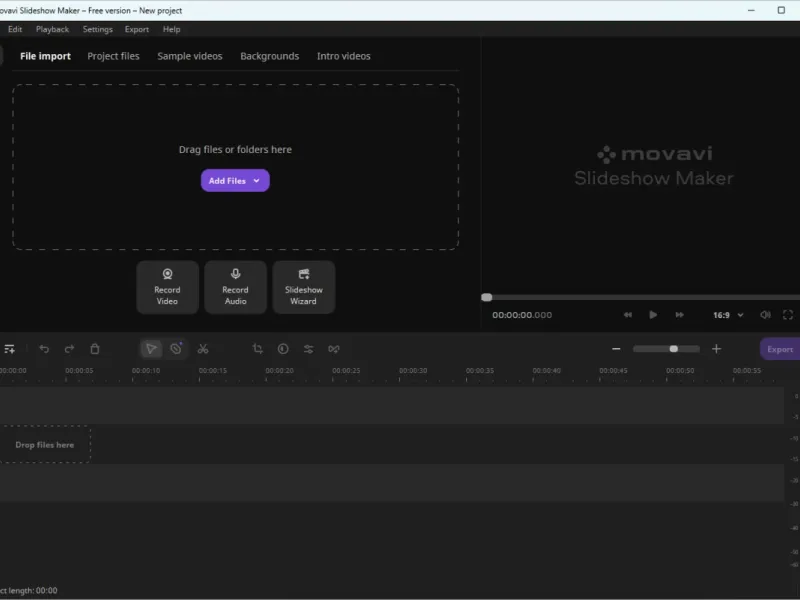
Task: Click the preview playback position slider handle
Action: click(x=487, y=297)
